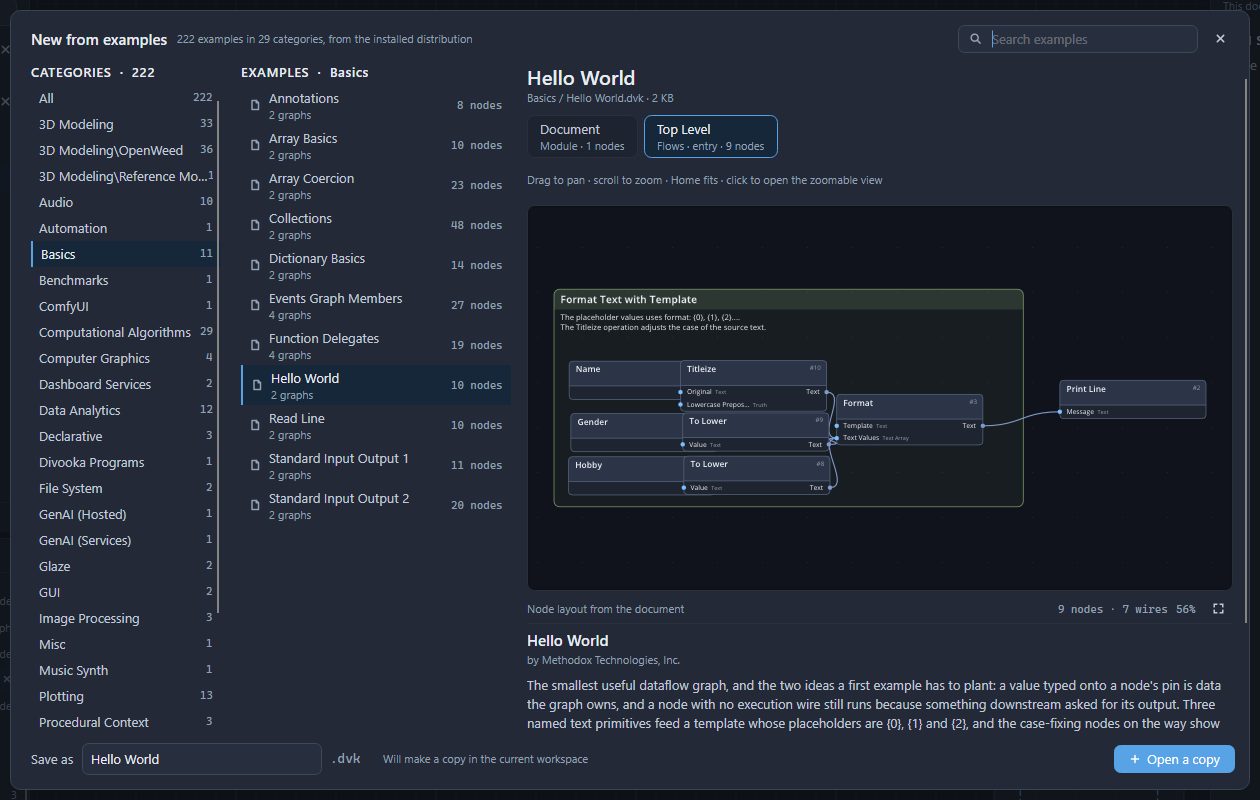Choose the 3D Modeling category
This screenshot has height=800, width=1260.
[x=125, y=124]
